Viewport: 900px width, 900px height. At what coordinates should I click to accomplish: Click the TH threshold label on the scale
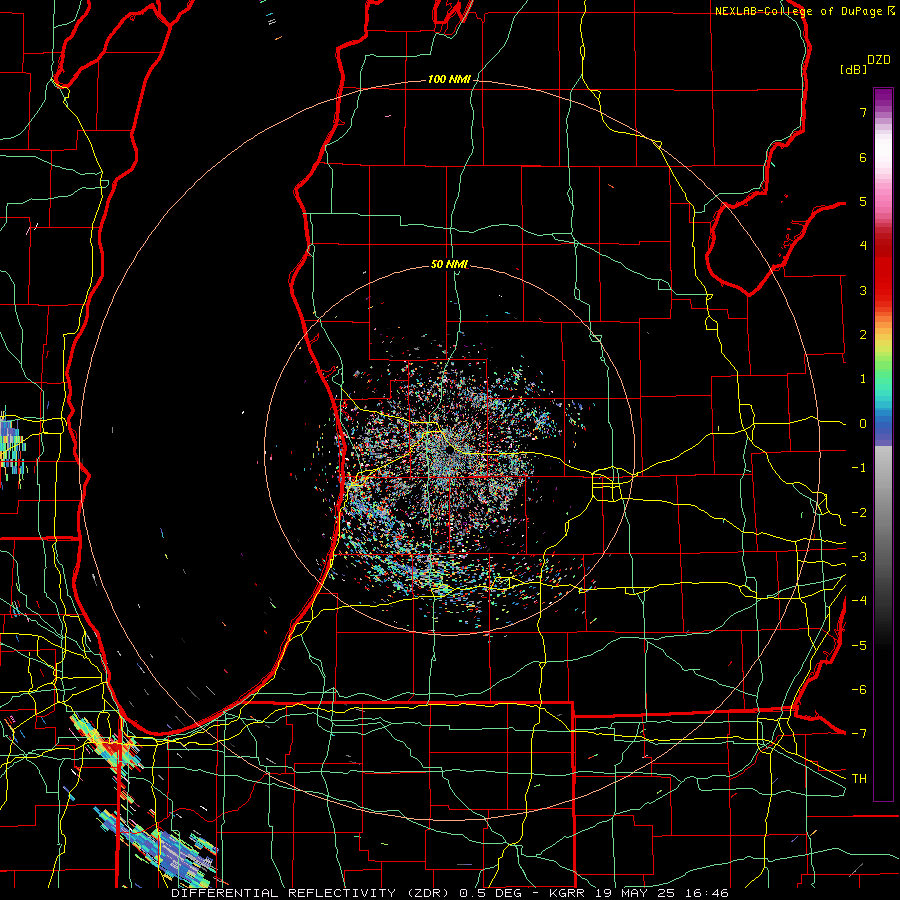coord(859,779)
